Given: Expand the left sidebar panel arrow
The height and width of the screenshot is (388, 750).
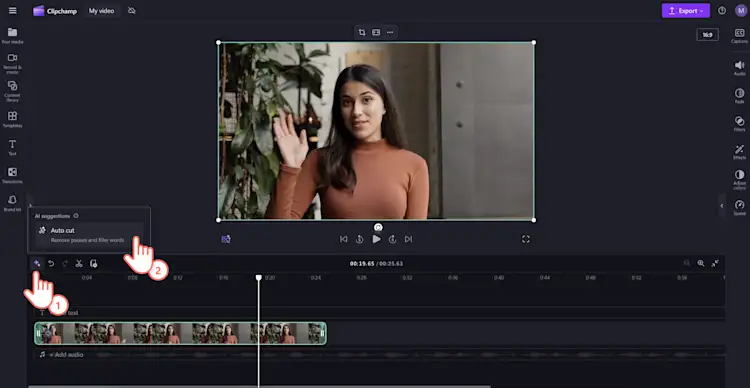Looking at the screenshot, I should tap(30, 205).
